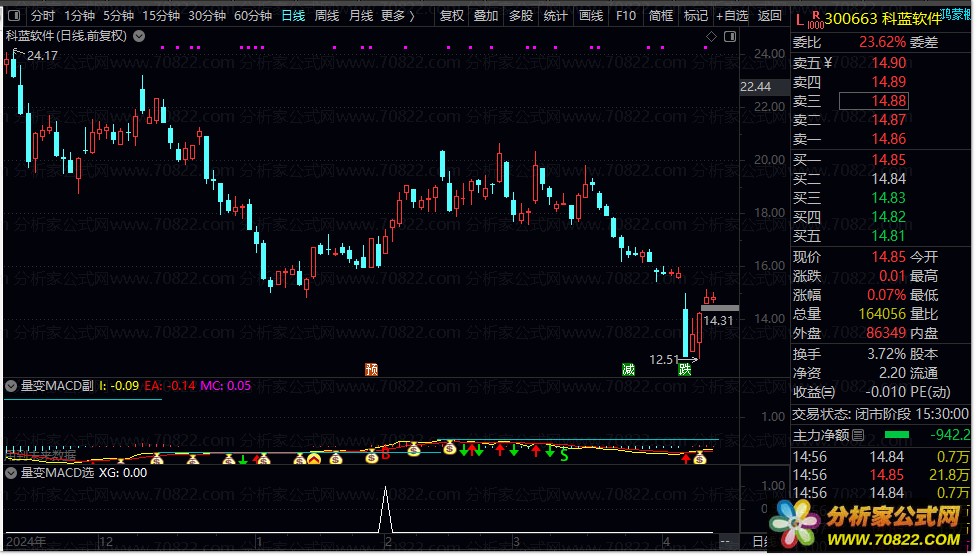Click the 总量 value 164056

[x=882, y=314]
